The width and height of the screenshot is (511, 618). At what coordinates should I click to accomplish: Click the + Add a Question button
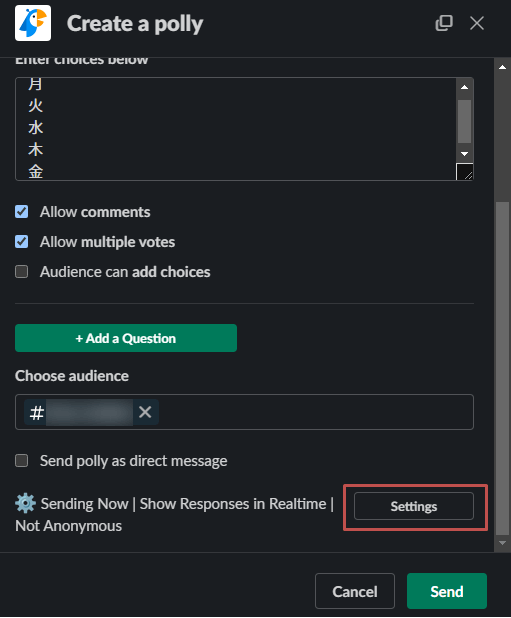[126, 338]
